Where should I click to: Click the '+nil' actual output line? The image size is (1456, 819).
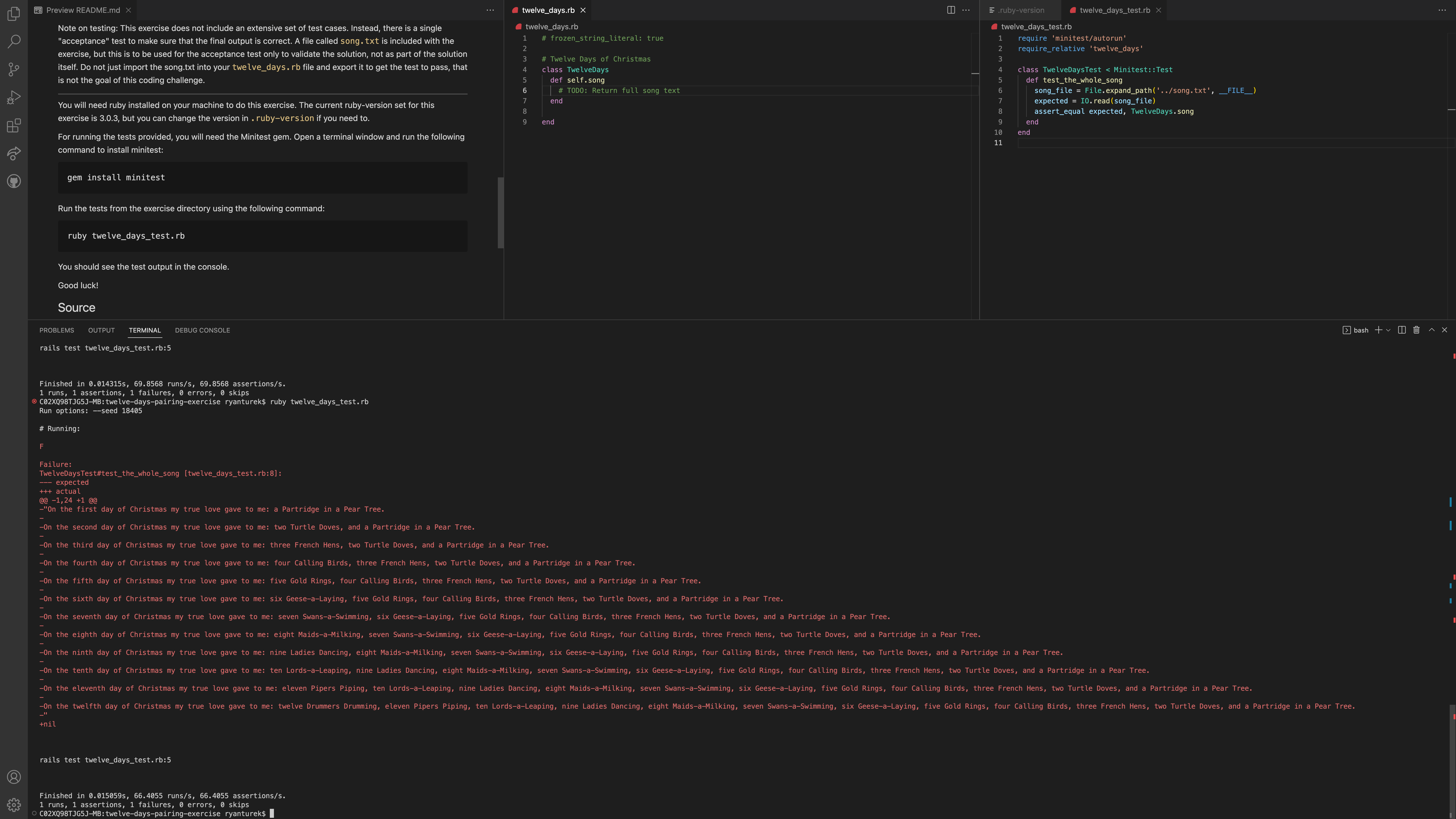click(x=47, y=724)
